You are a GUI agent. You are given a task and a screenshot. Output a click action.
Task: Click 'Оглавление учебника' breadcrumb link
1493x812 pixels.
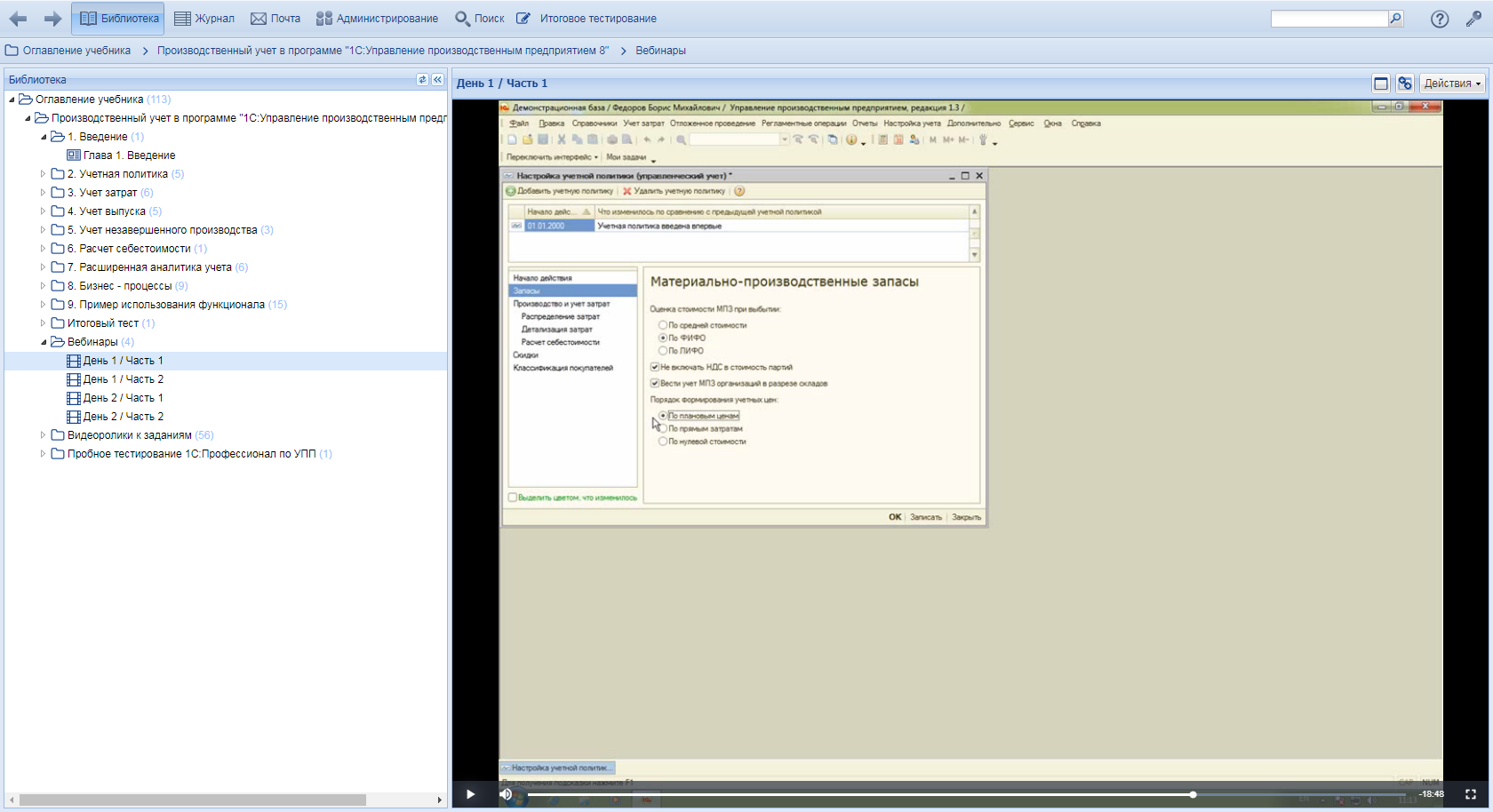click(x=76, y=51)
